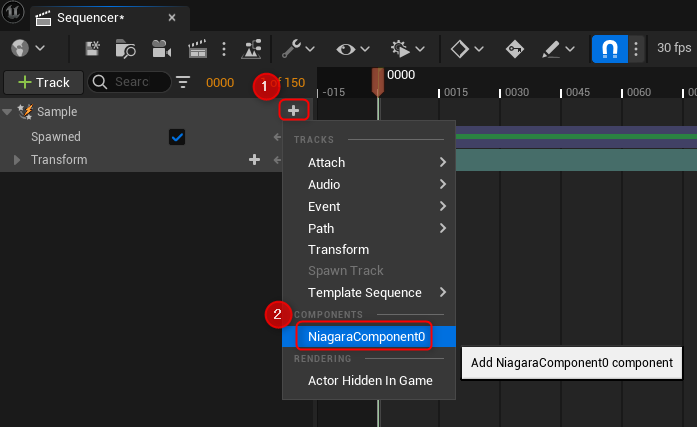The image size is (697, 427).
Task: Click the green Add Track button
Action: click(42, 82)
